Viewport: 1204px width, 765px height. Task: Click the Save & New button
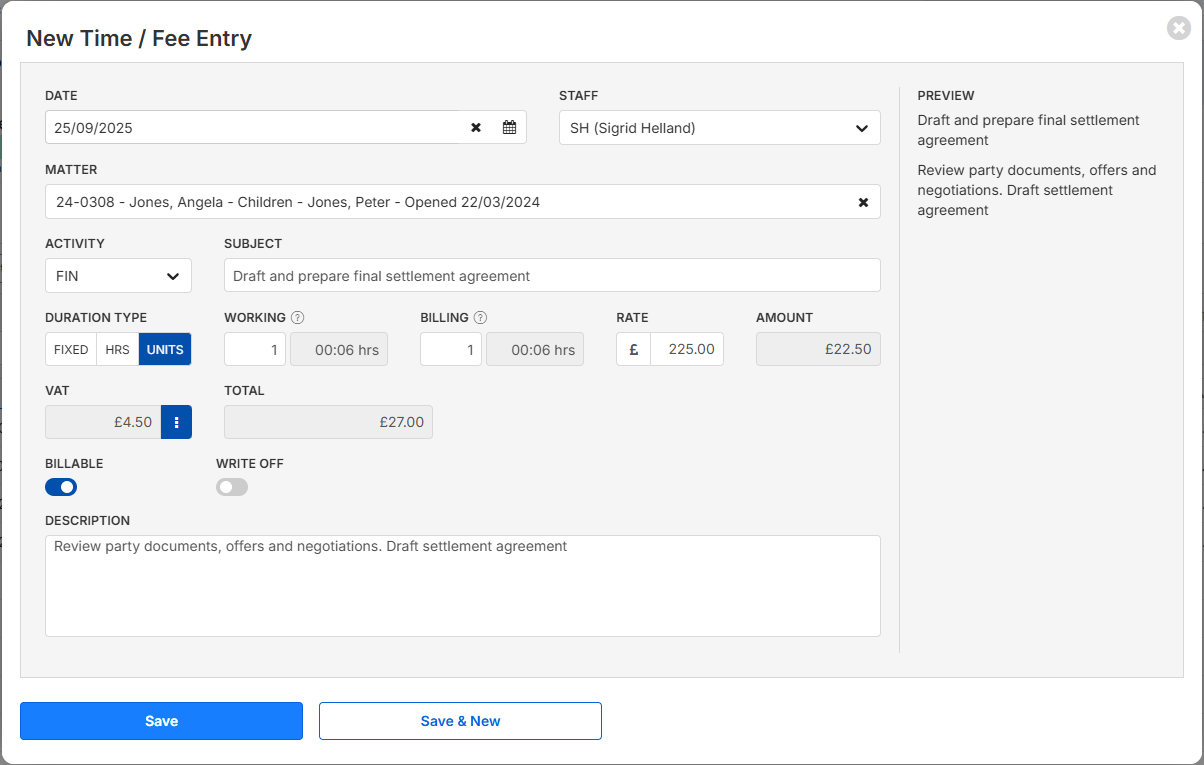[460, 721]
